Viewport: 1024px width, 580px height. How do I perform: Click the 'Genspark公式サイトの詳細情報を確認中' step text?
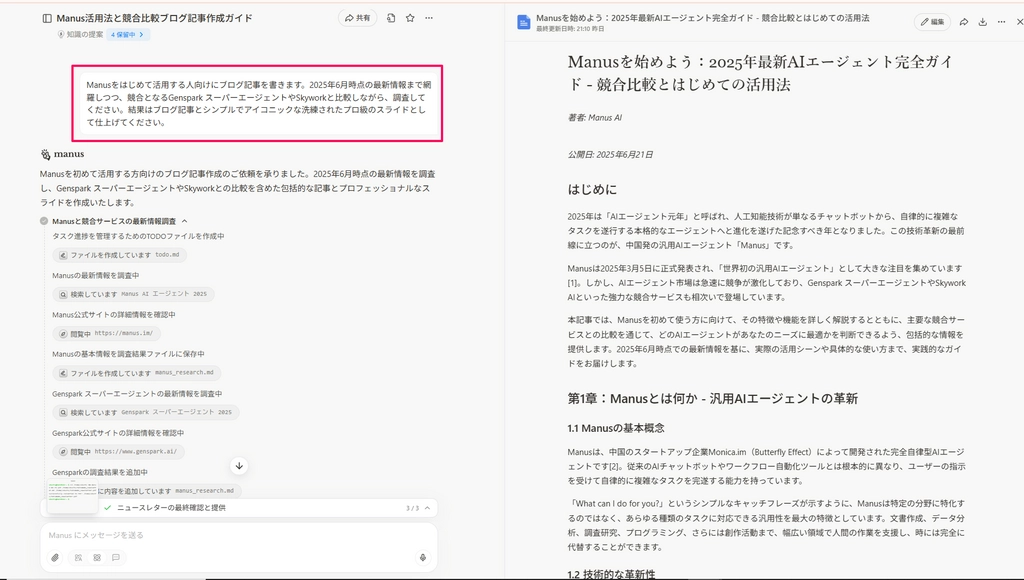coord(118,433)
